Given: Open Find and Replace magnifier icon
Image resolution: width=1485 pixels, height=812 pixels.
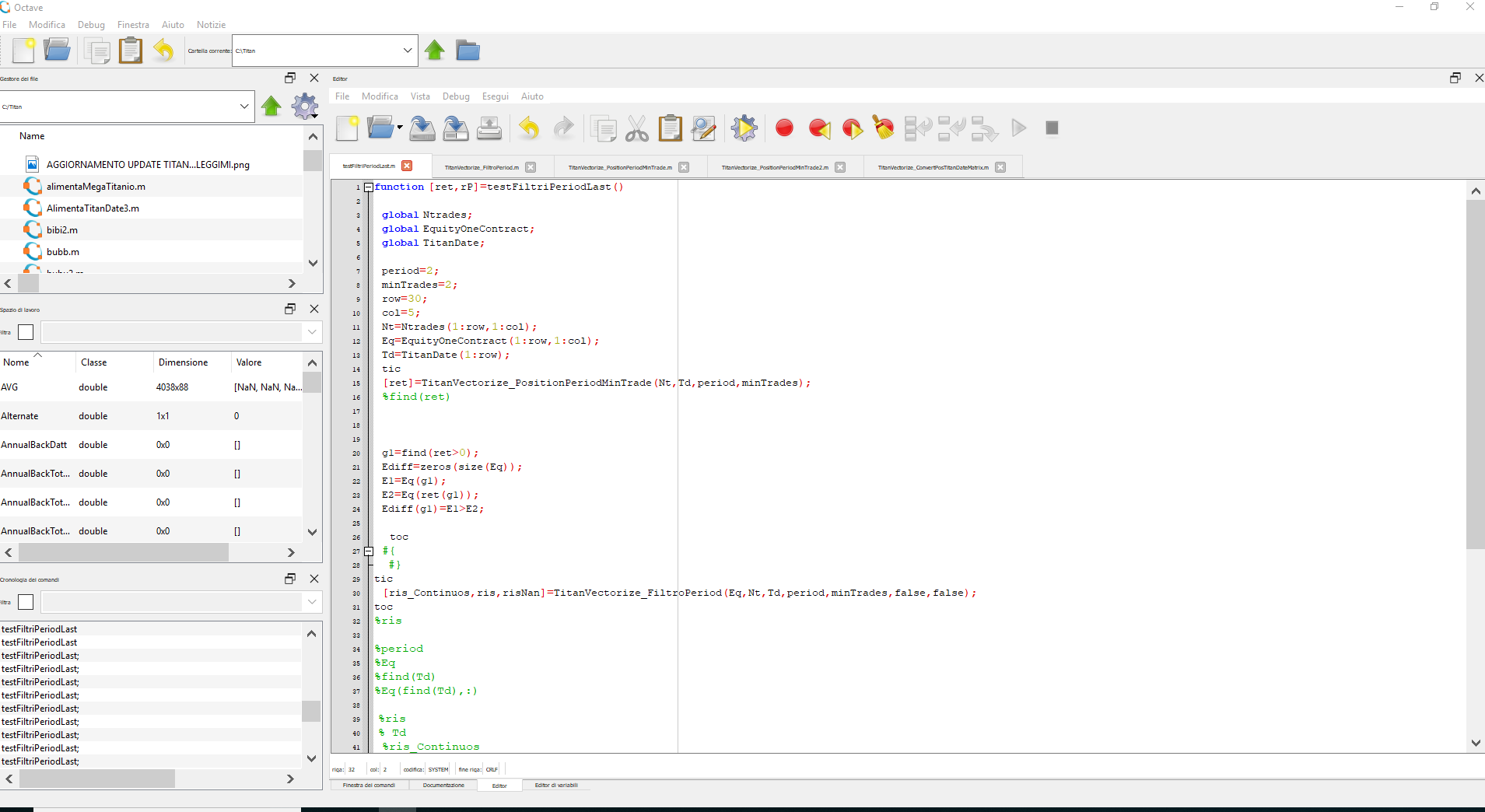Looking at the screenshot, I should [x=703, y=128].
